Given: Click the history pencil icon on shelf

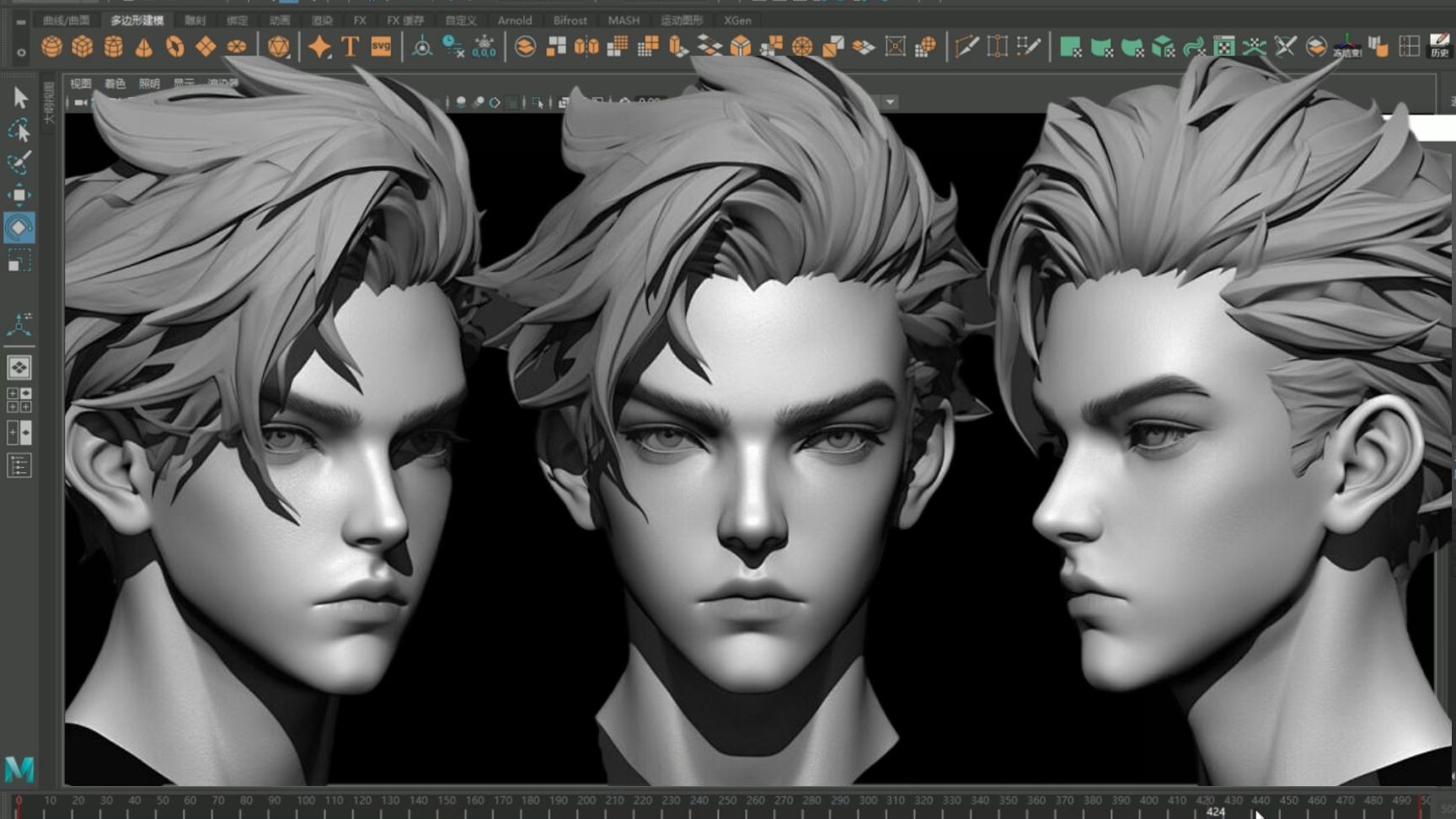Looking at the screenshot, I should (1439, 45).
